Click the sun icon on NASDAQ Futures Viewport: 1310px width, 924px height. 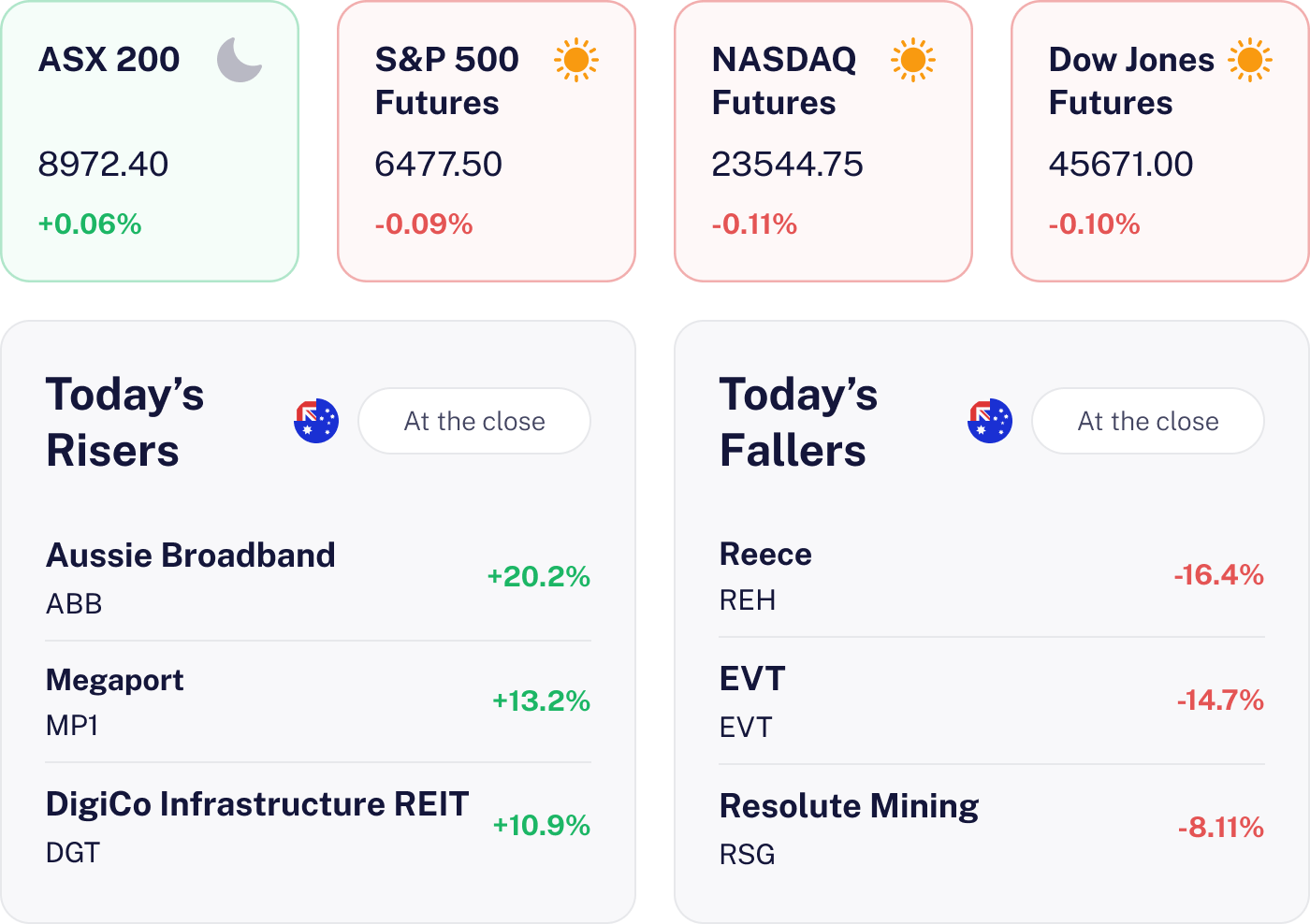pos(913,60)
